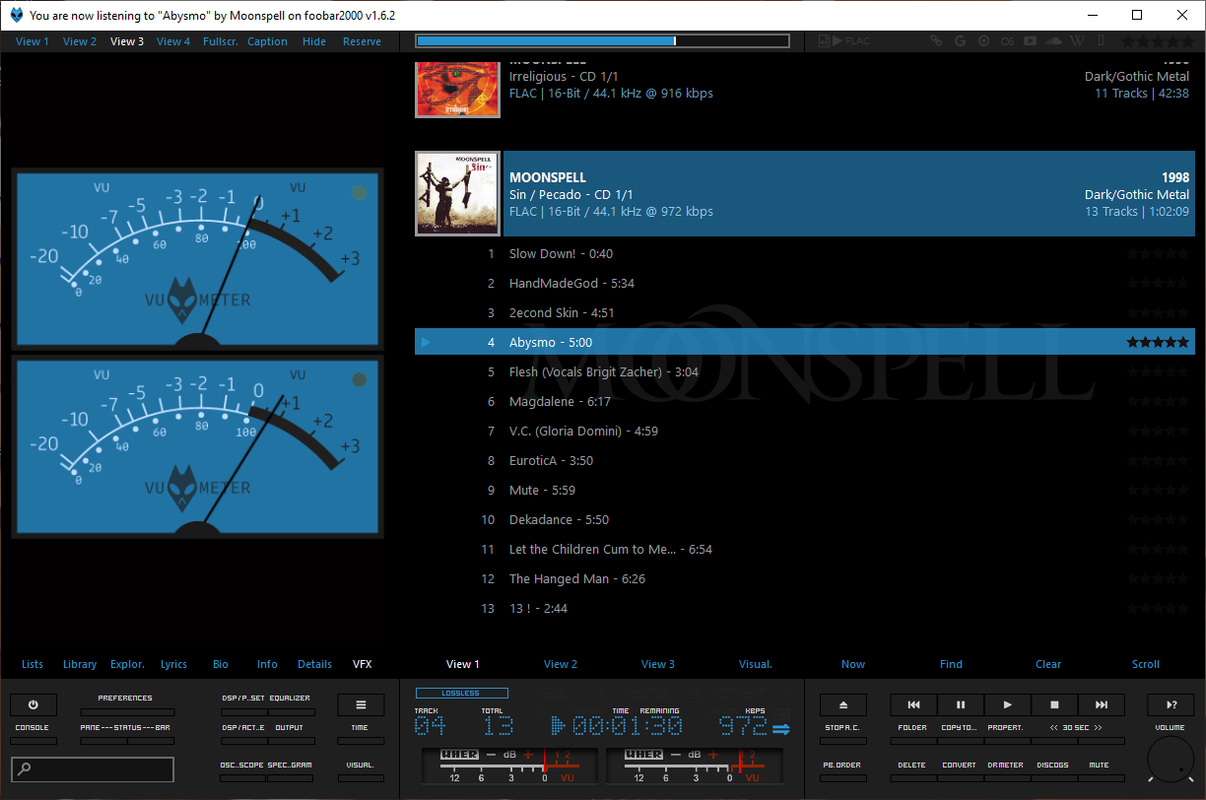Viewport: 1206px width, 800px height.
Task: Click the Find link above controls
Action: click(951, 664)
